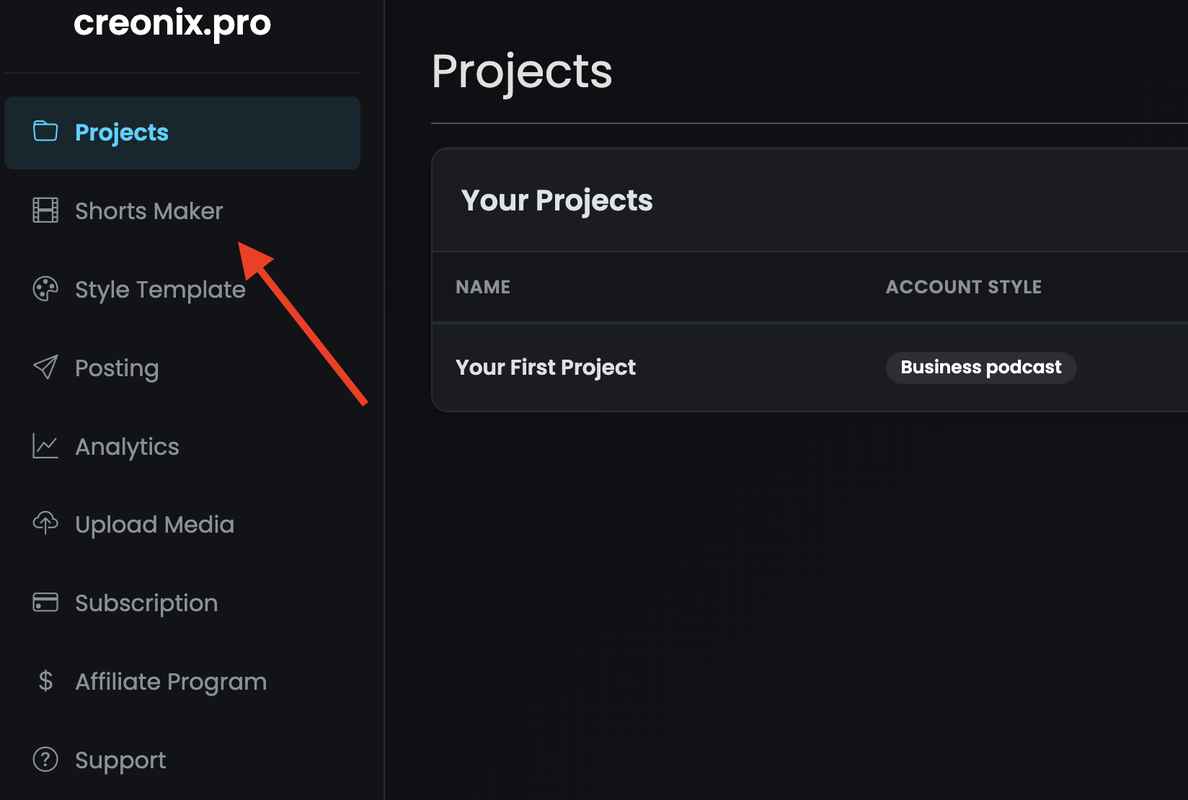
Task: Select the Analytics label in sidebar
Action: pos(127,447)
